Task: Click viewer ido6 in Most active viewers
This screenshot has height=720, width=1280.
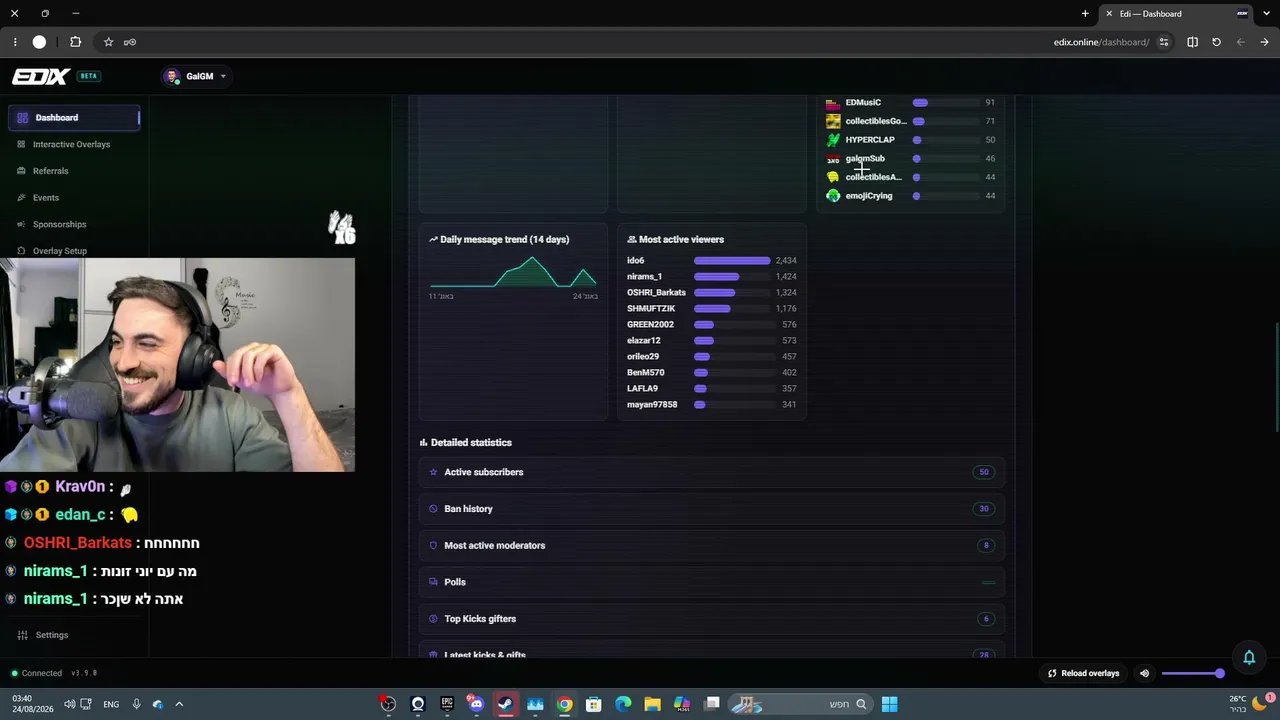Action: 636,261
